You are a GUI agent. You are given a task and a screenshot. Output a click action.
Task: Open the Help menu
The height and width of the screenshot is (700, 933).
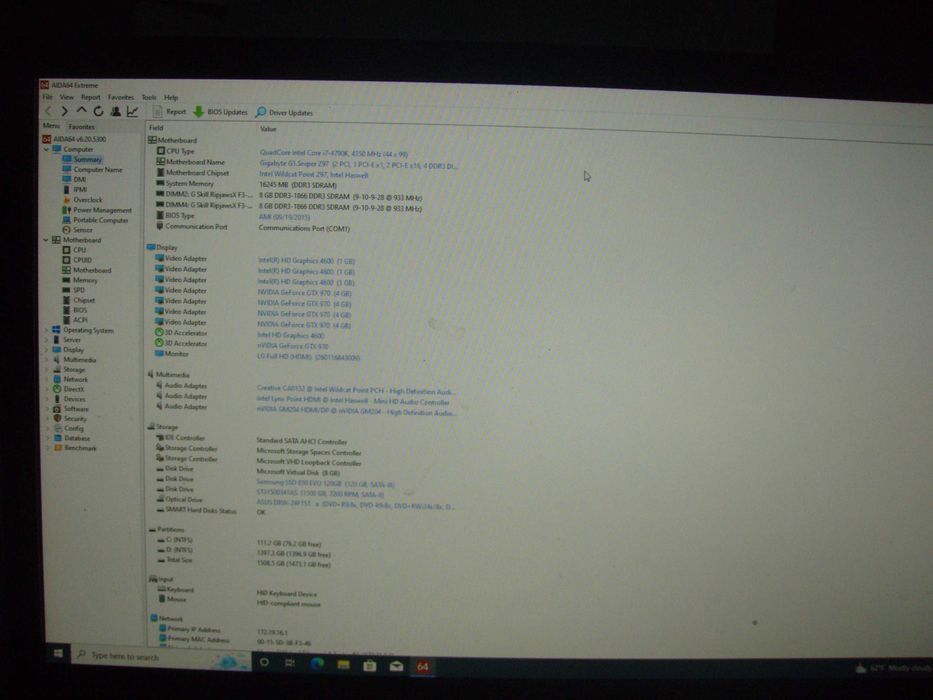coord(171,98)
